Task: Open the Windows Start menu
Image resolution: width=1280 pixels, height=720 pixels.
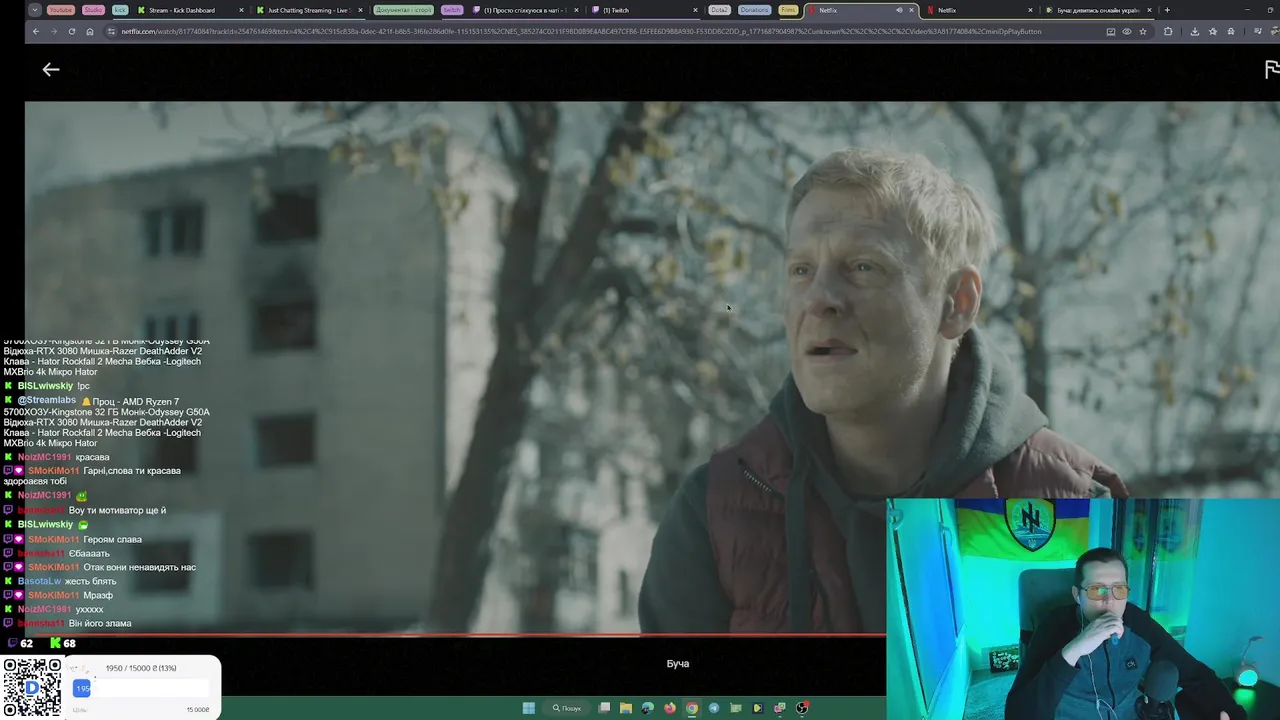Action: (x=528, y=708)
